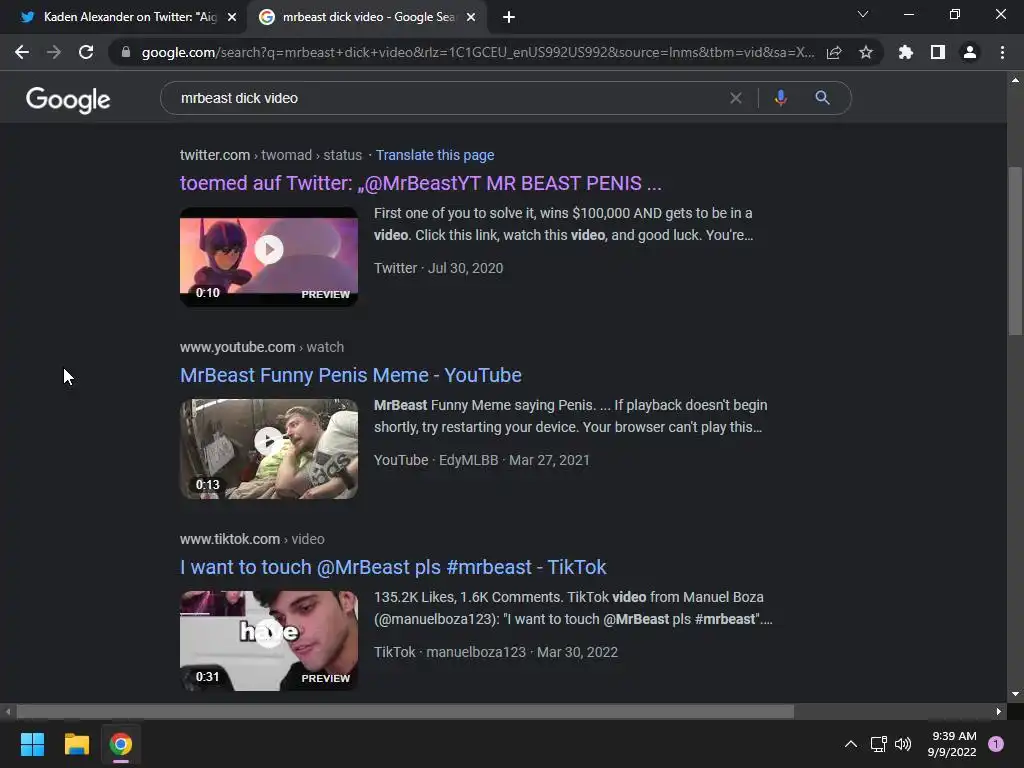The width and height of the screenshot is (1024, 768).
Task: Play the 0:10 Twitter video thumbnail
Action: click(269, 257)
